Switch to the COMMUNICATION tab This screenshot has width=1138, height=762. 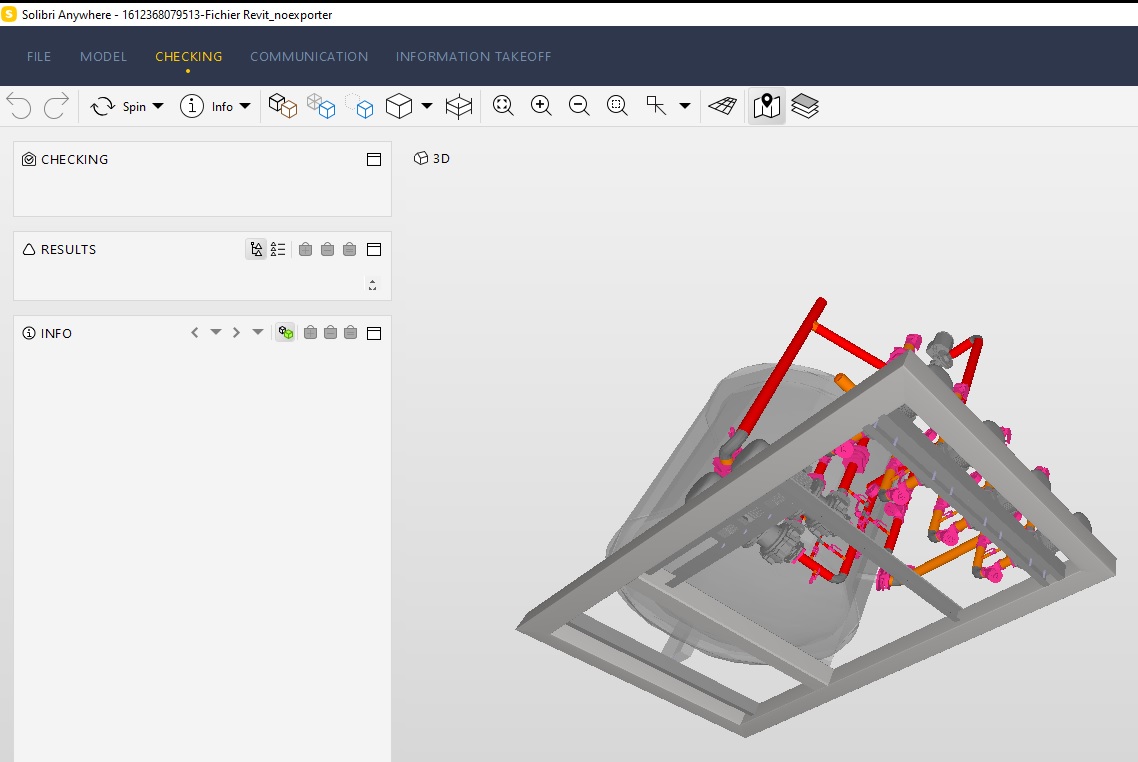click(309, 57)
